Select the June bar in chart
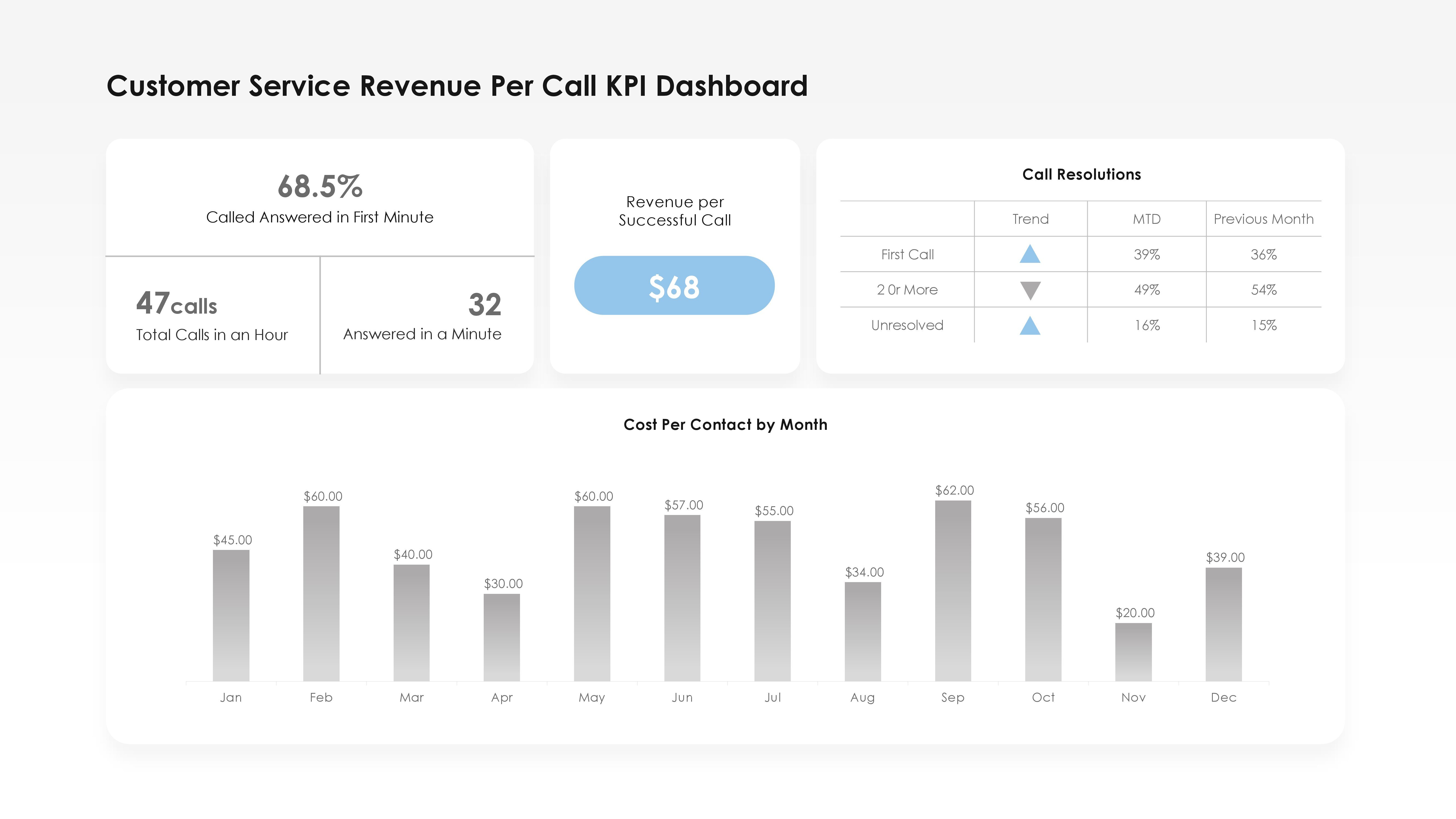This screenshot has width=1456, height=819. (682, 598)
